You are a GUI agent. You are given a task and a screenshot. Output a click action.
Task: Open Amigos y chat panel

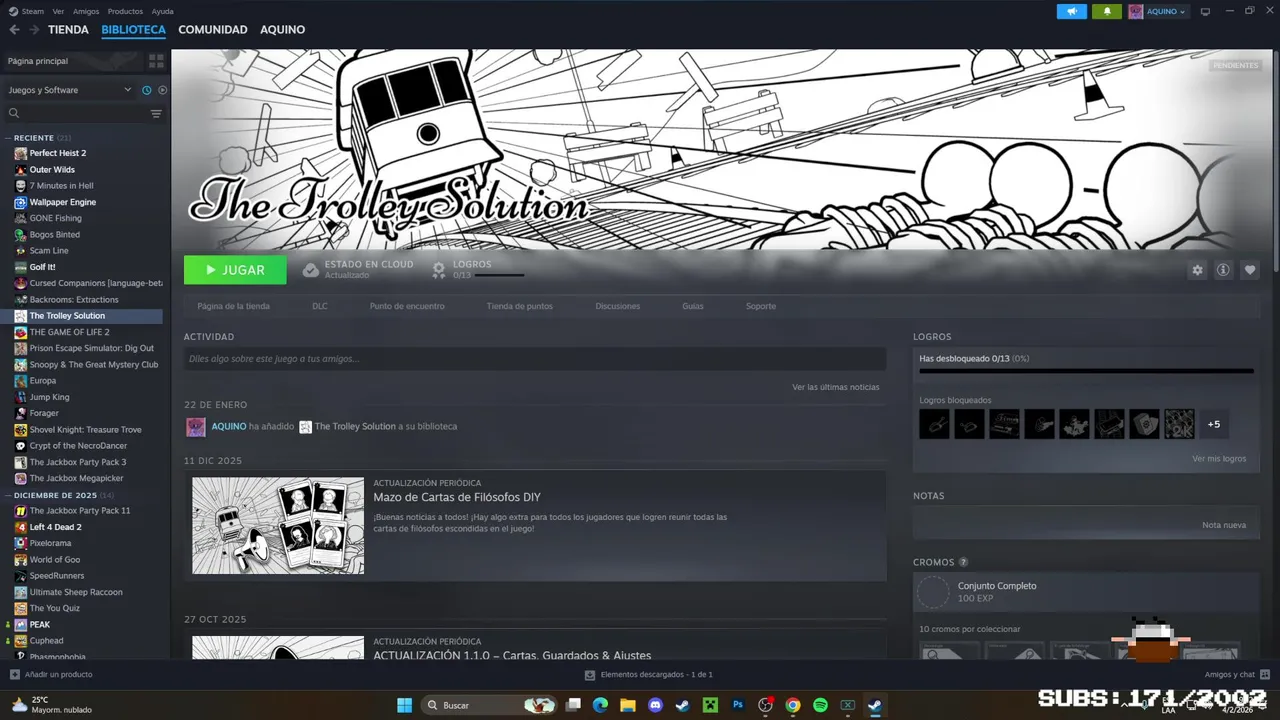(1237, 675)
